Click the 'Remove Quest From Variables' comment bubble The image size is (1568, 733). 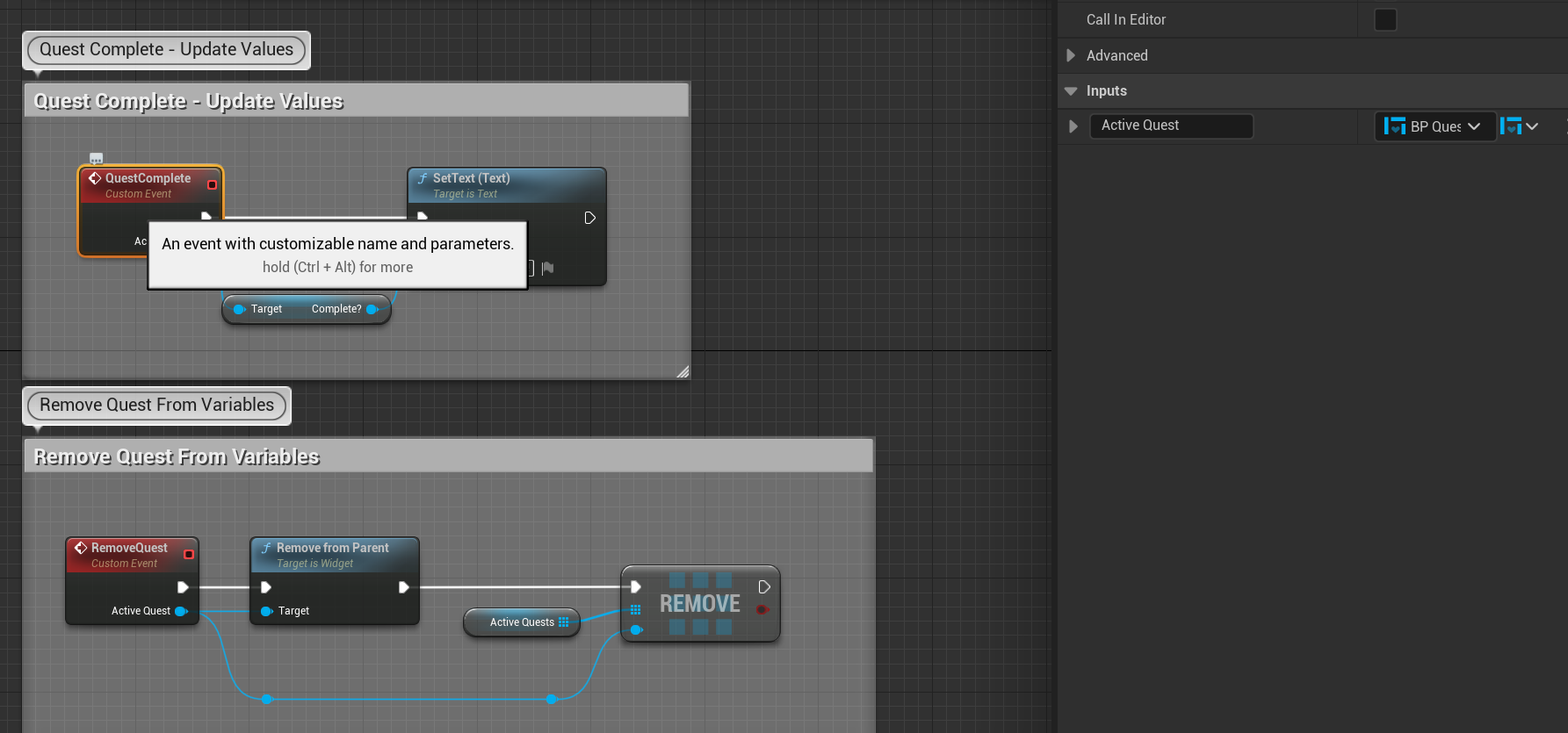tap(156, 405)
